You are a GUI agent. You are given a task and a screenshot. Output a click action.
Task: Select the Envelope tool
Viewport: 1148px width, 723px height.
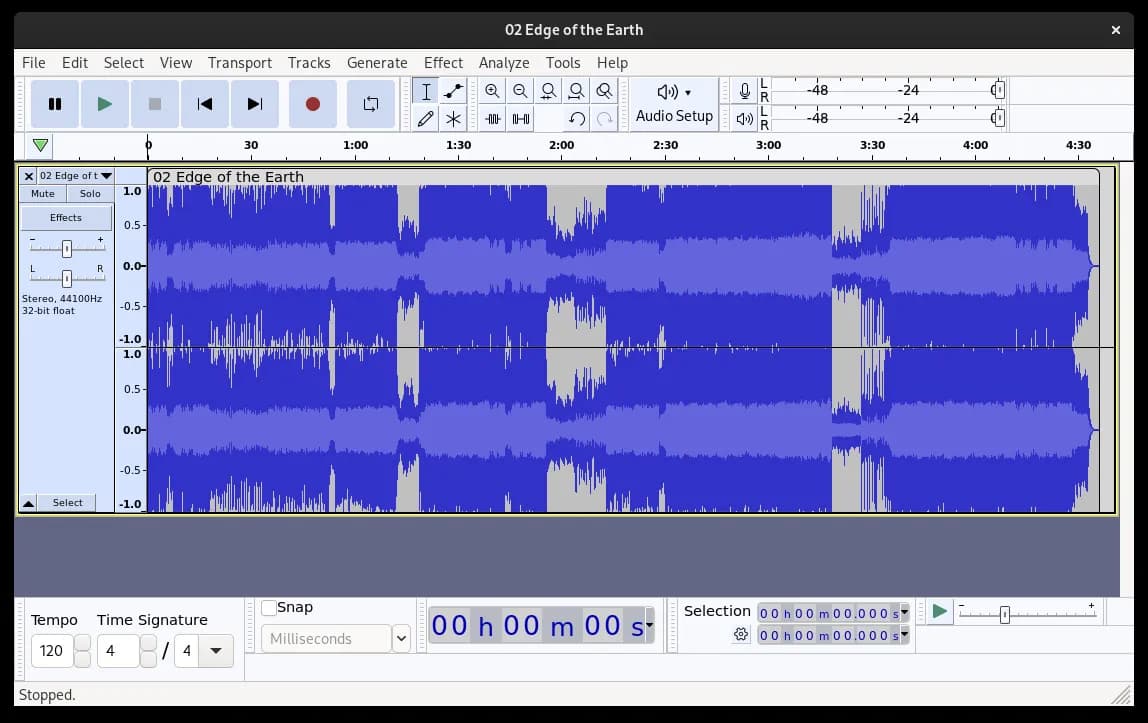453,91
